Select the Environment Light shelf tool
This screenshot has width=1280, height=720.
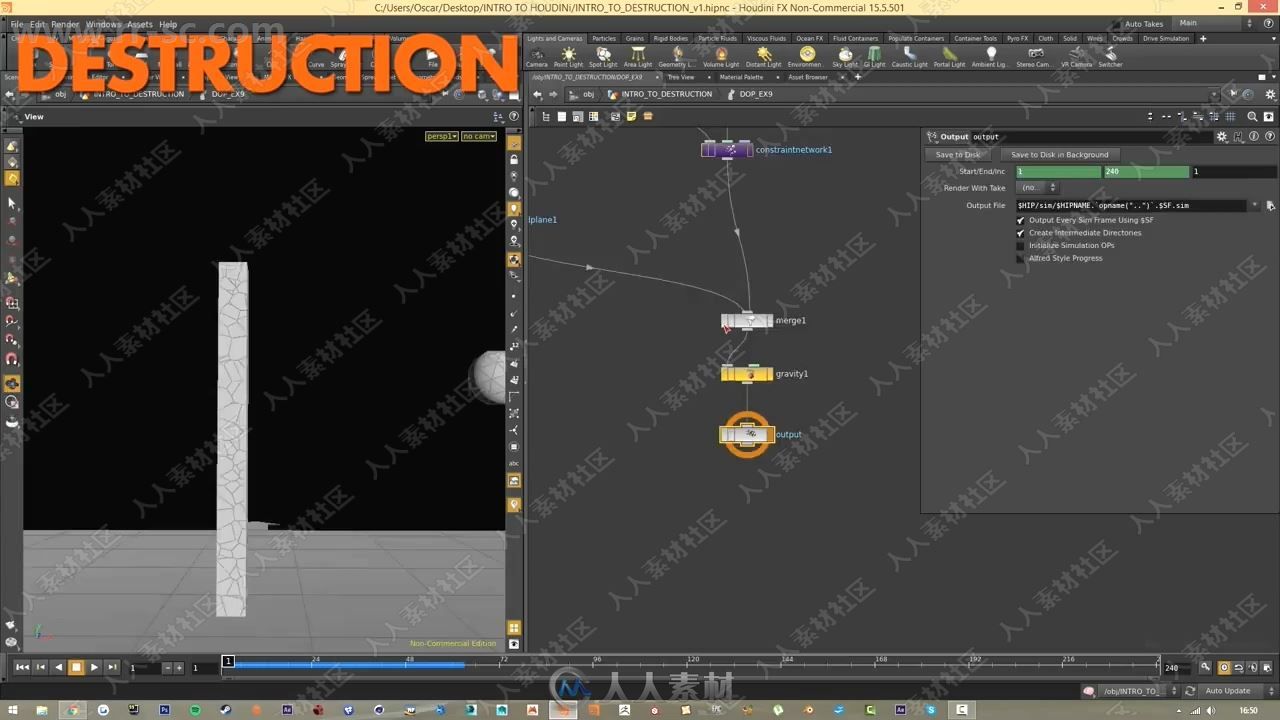(805, 57)
